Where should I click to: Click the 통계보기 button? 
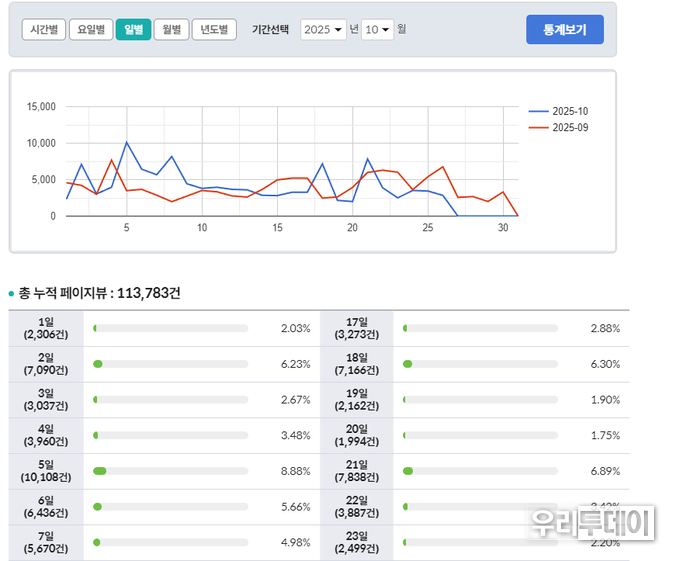[564, 29]
